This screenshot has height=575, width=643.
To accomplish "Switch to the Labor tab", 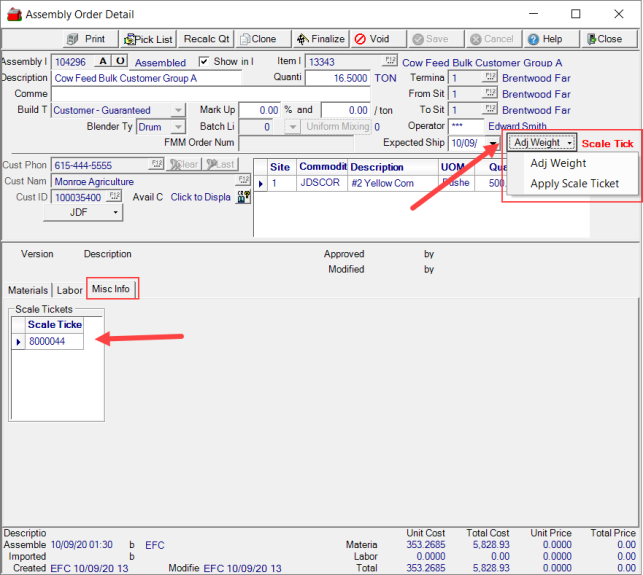I will click(70, 290).
